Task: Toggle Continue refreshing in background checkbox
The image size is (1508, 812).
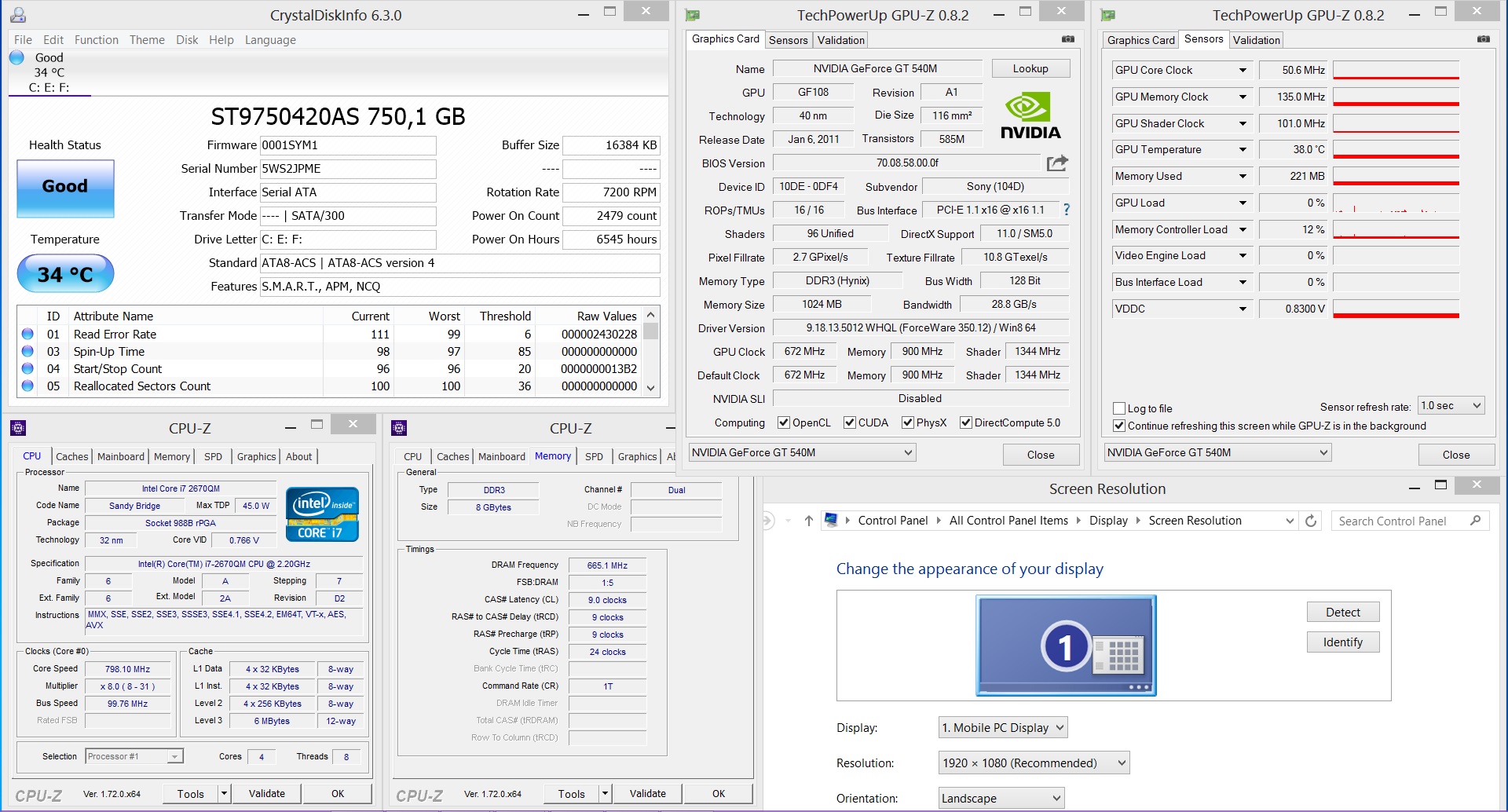Action: pos(1119,426)
